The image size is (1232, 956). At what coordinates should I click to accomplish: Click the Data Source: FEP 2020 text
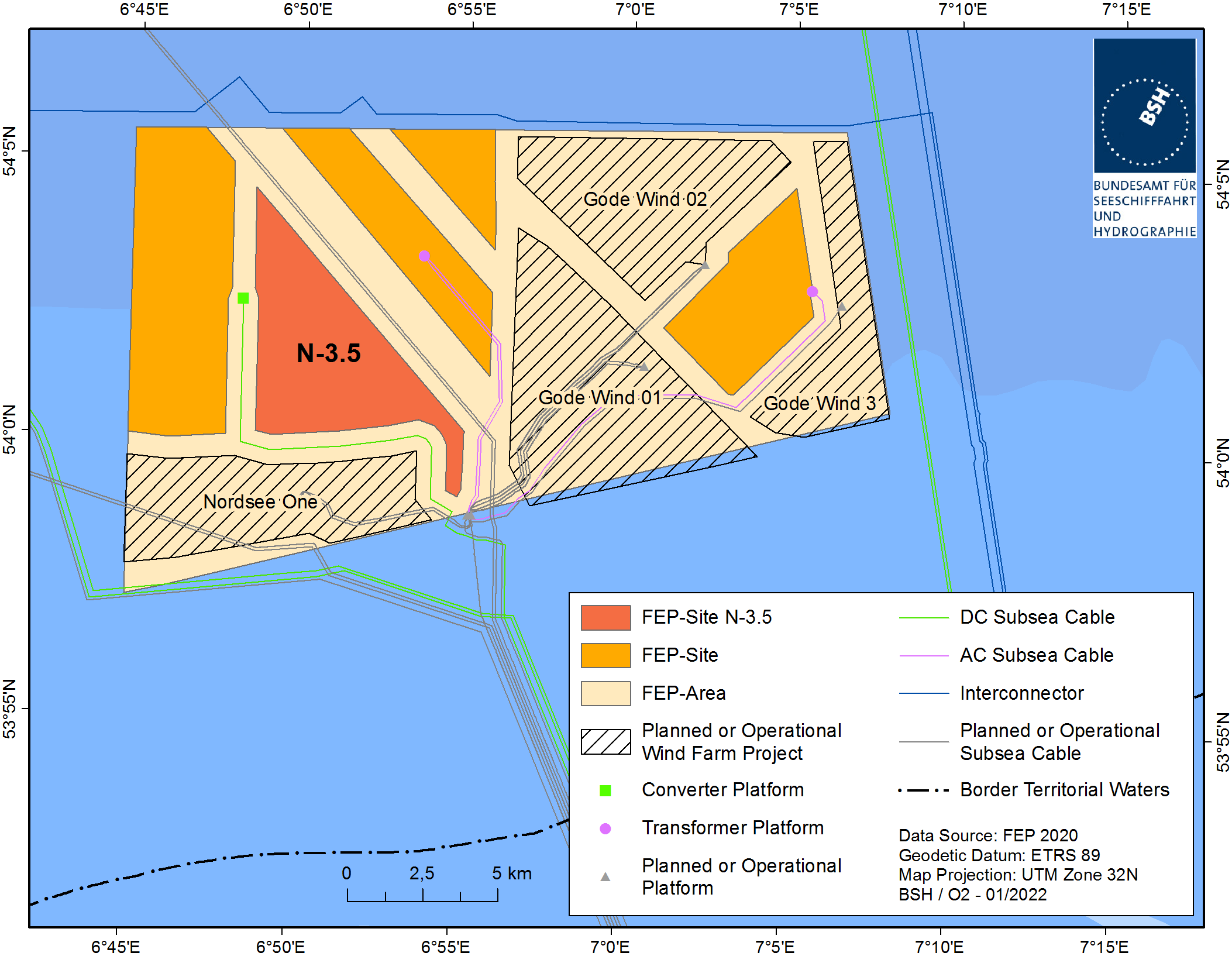988,835
